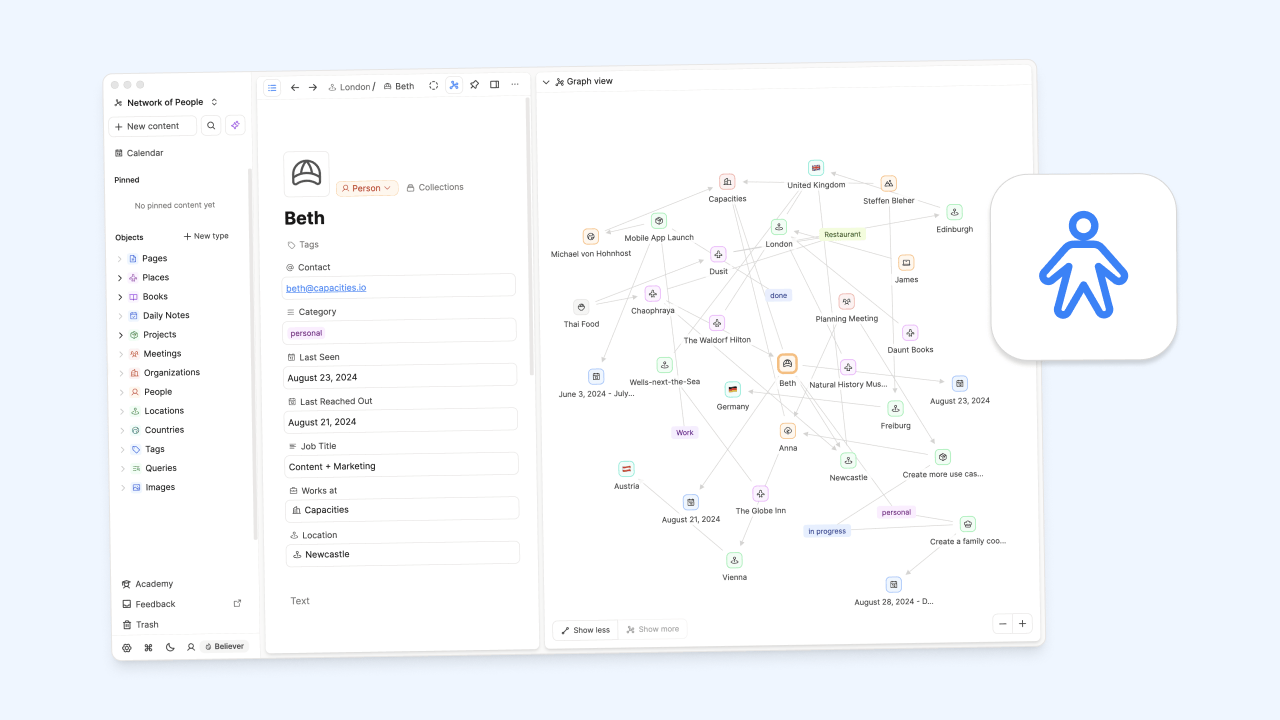This screenshot has height=720, width=1280.
Task: Open settings gear in the bottom sidebar
Action: [x=127, y=647]
